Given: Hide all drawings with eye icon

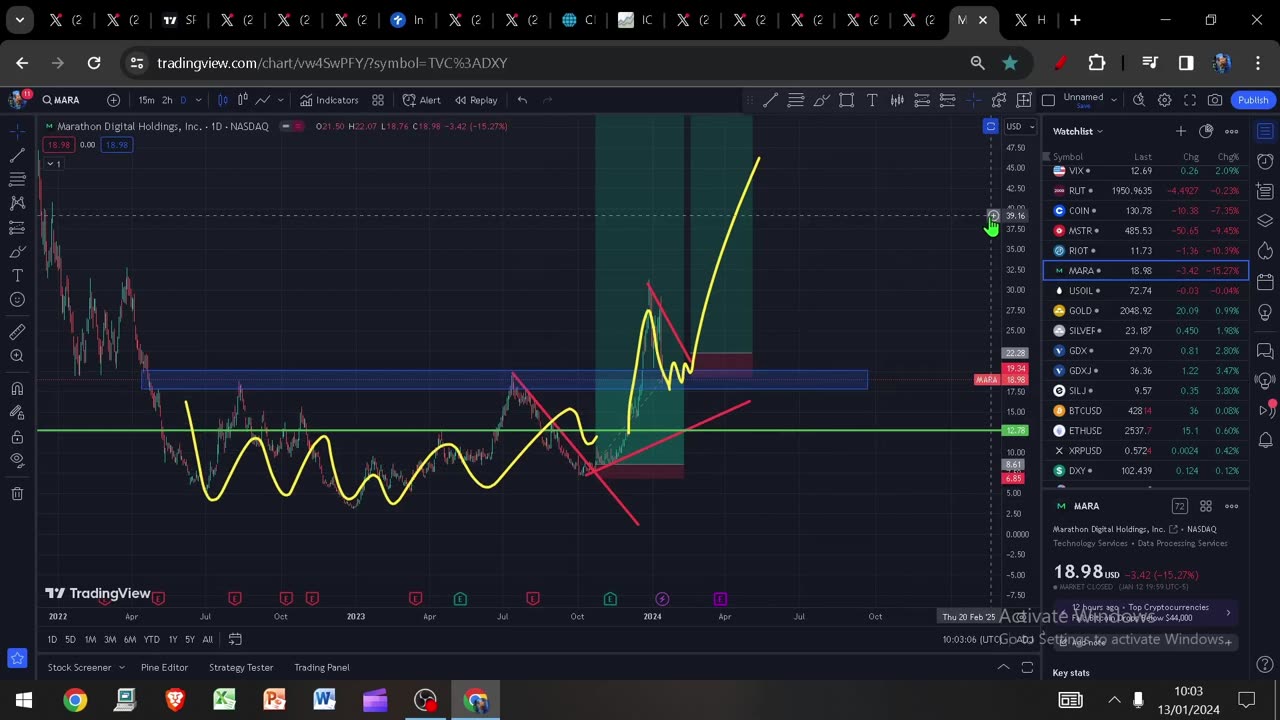Looking at the screenshot, I should pyautogui.click(x=17, y=461).
